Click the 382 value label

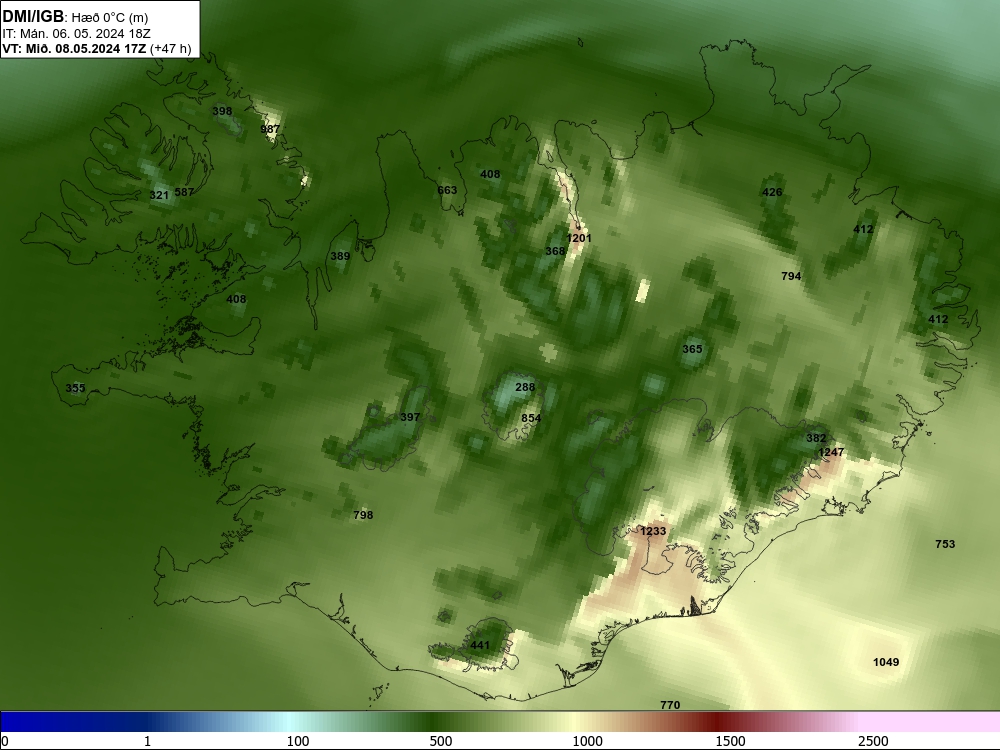[816, 438]
